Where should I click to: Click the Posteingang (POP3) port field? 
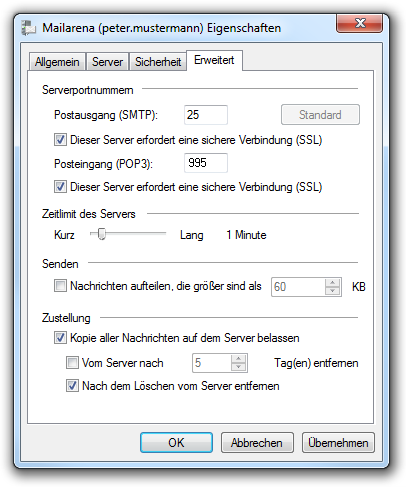pos(206,163)
